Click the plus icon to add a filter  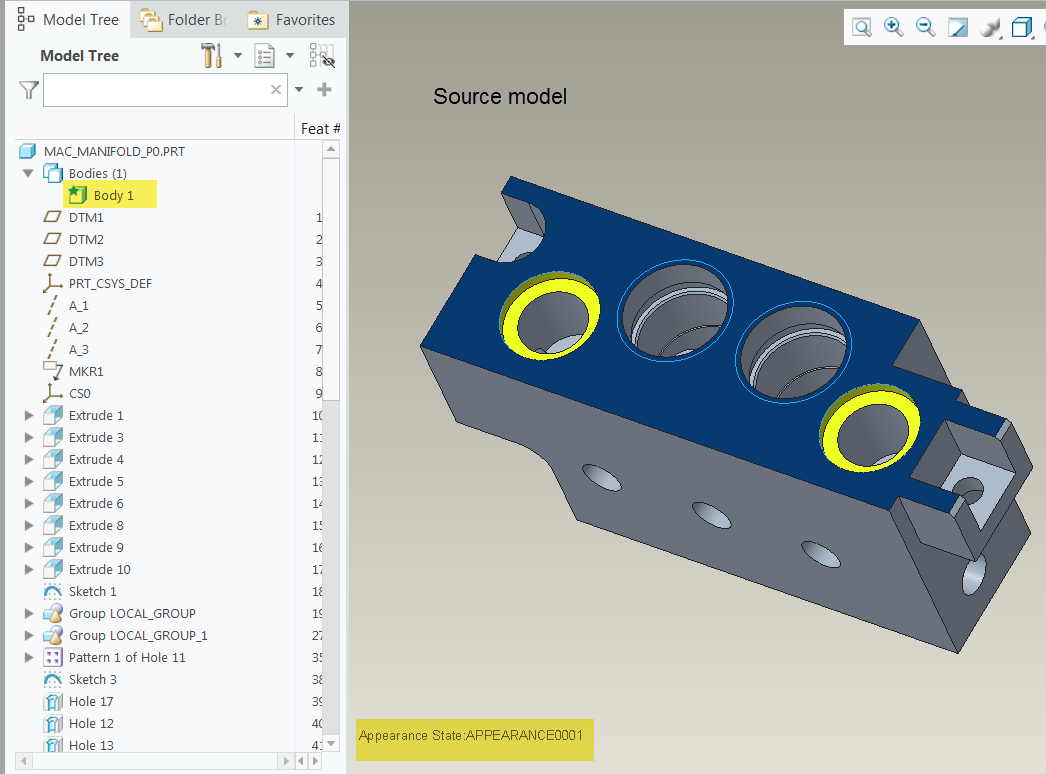click(324, 89)
